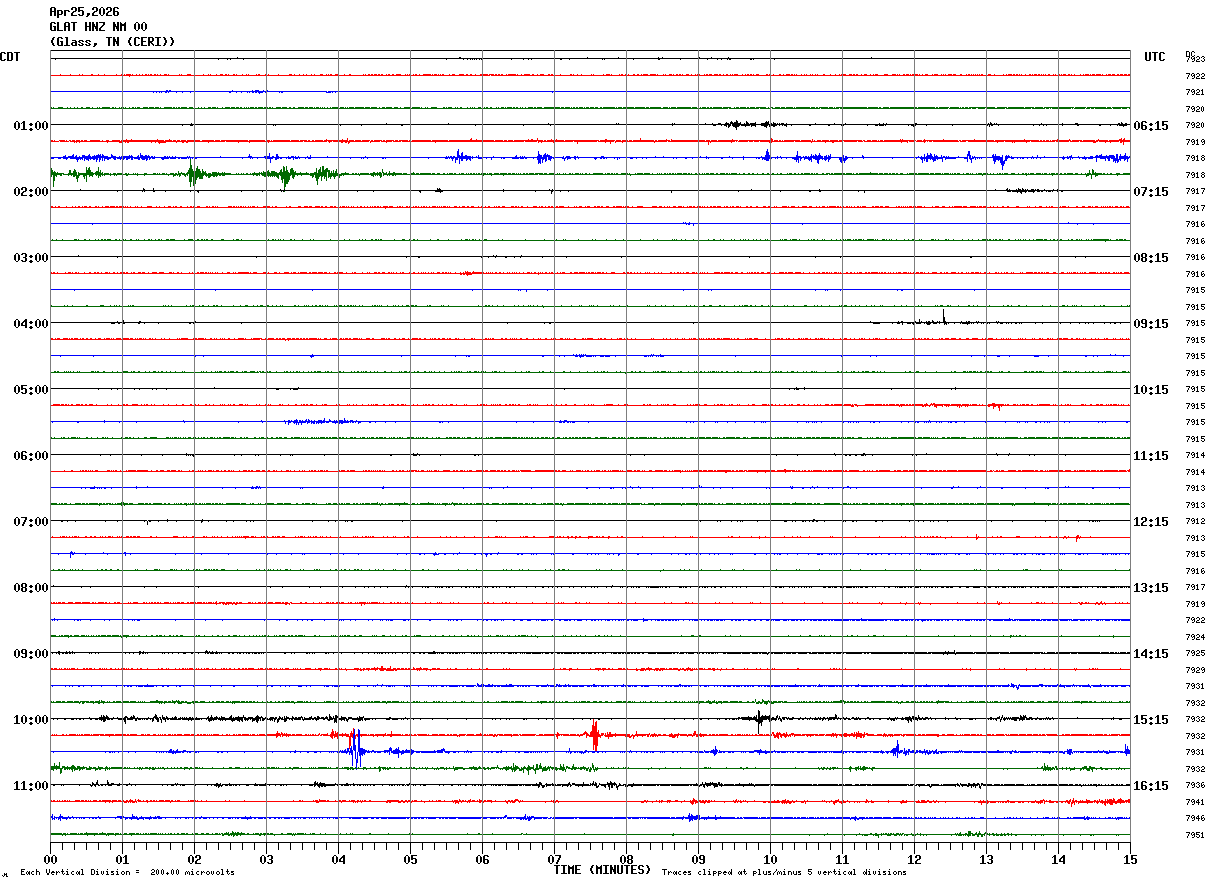Click the 16:15 UTC time label

coord(1151,785)
